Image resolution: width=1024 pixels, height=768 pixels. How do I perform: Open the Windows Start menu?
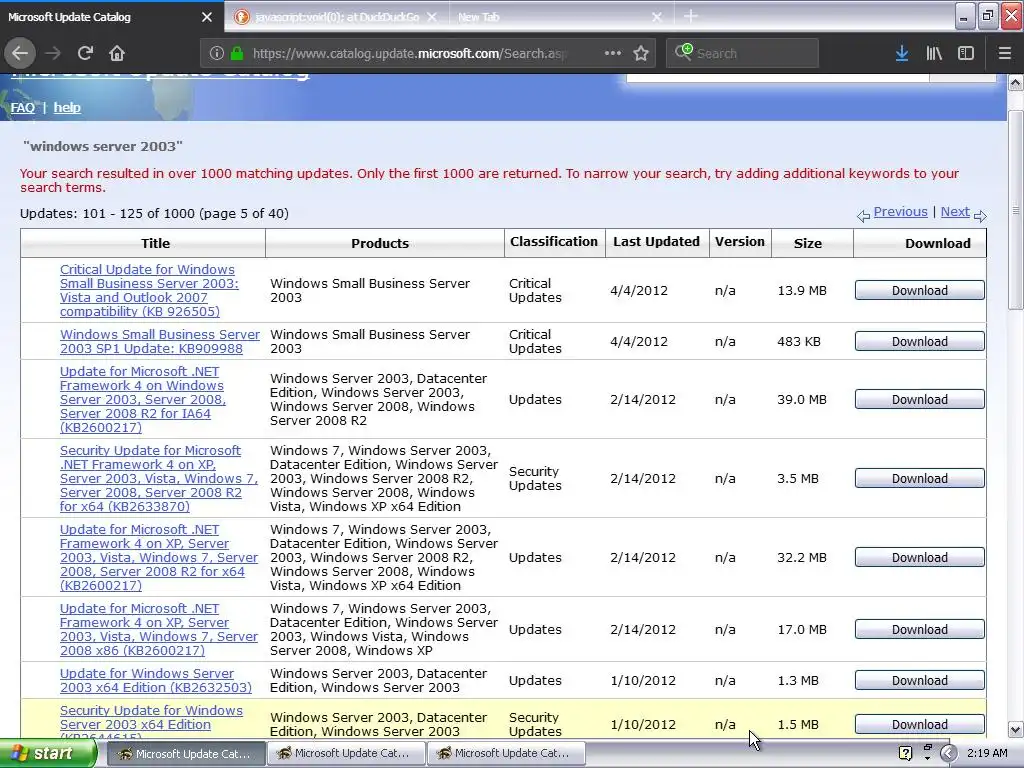48,754
